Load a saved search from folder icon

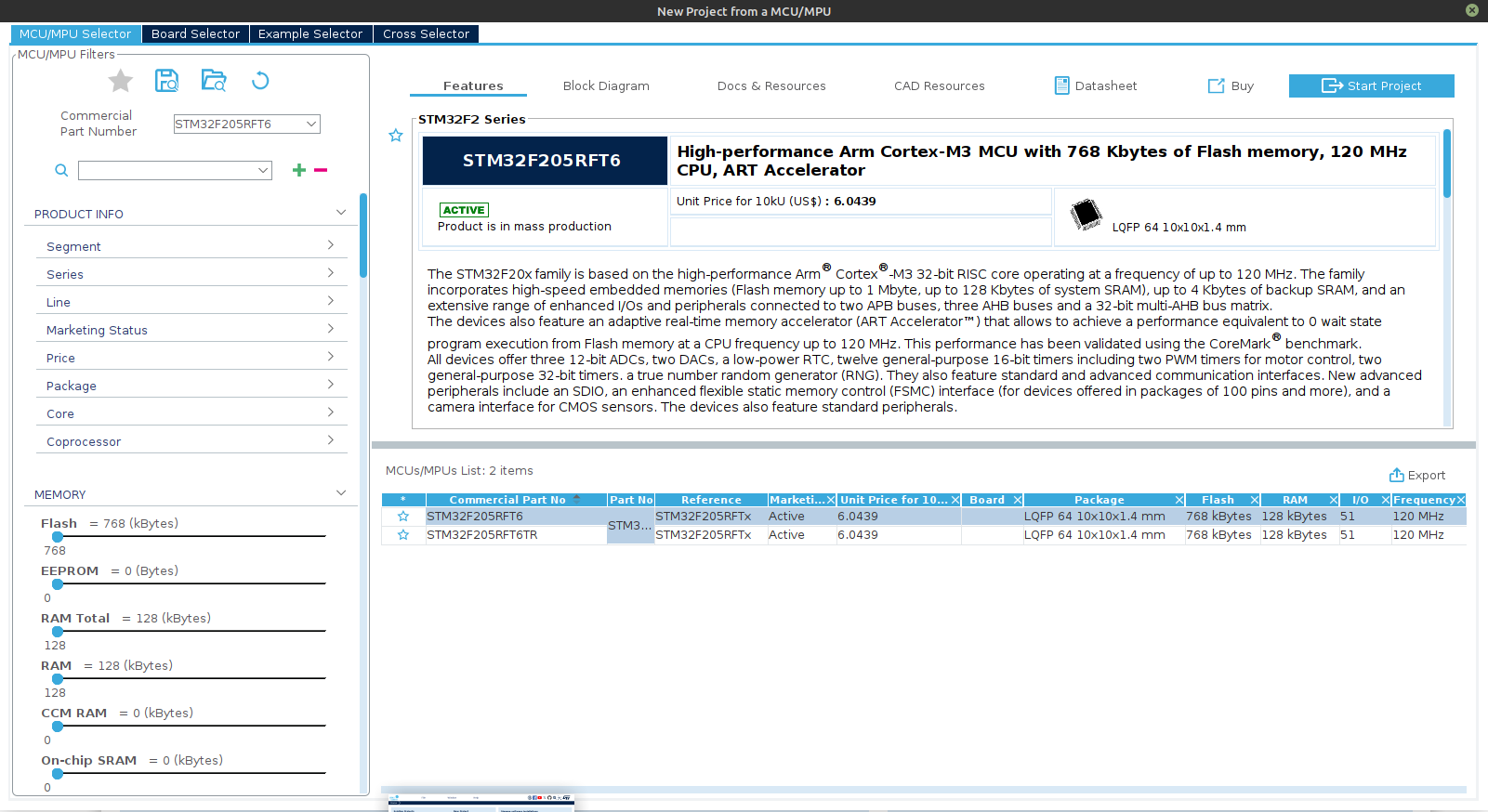[x=214, y=81]
